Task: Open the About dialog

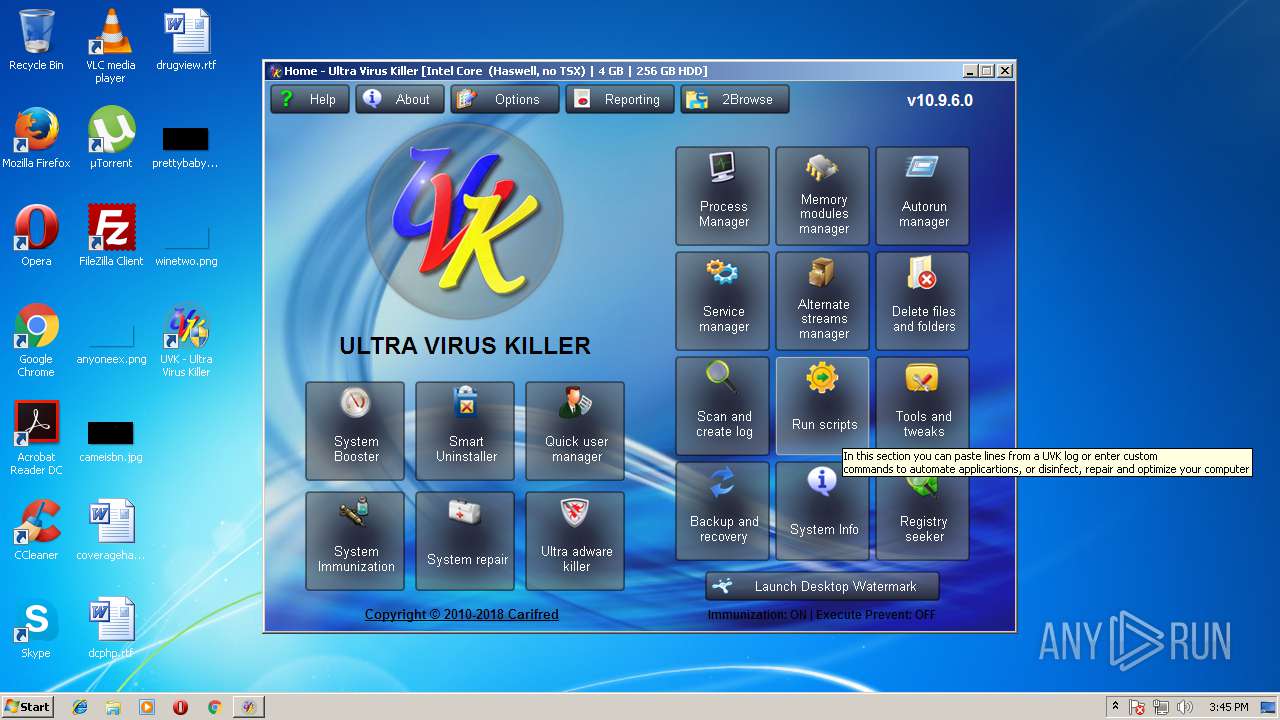Action: click(x=400, y=99)
